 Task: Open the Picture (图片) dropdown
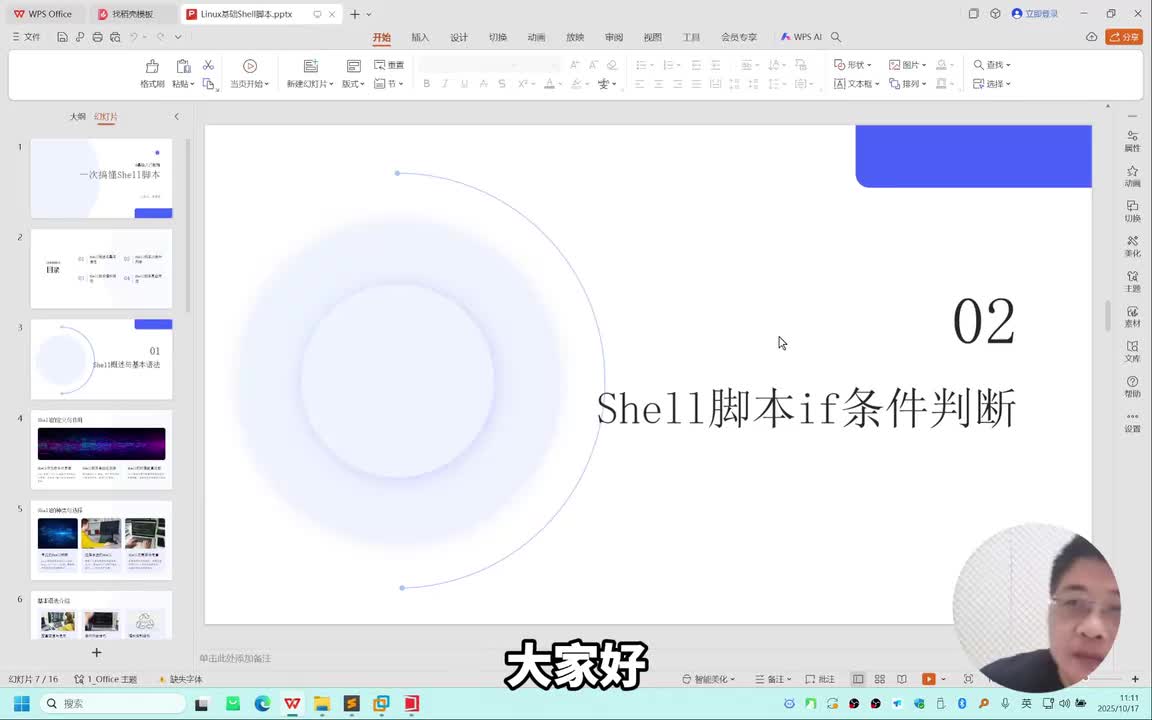(907, 65)
